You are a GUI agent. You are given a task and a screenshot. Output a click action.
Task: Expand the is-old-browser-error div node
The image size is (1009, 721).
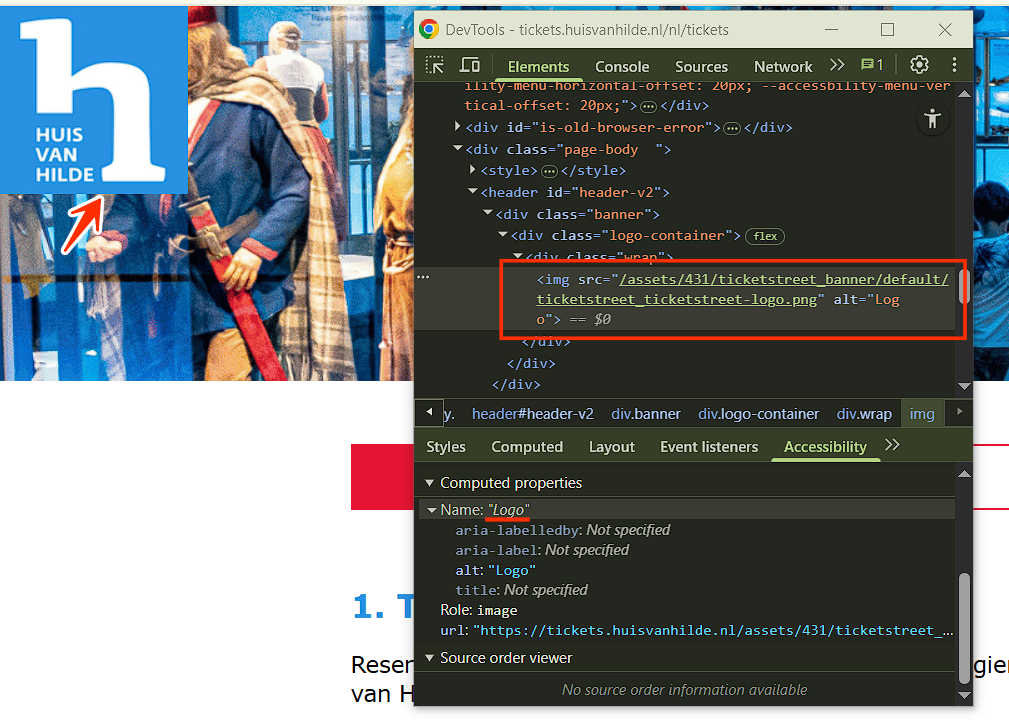point(458,127)
